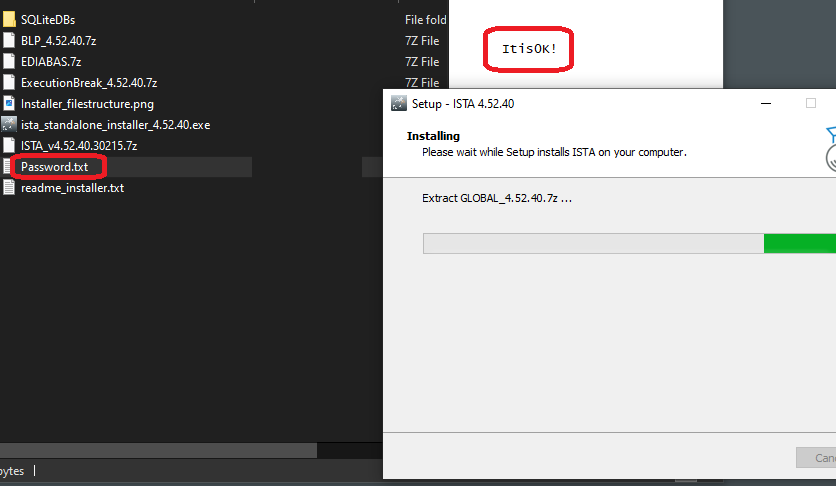Image resolution: width=836 pixels, height=486 pixels.
Task: Select ExecutionBreak_4.52.40.7z file name
Action: (89, 83)
